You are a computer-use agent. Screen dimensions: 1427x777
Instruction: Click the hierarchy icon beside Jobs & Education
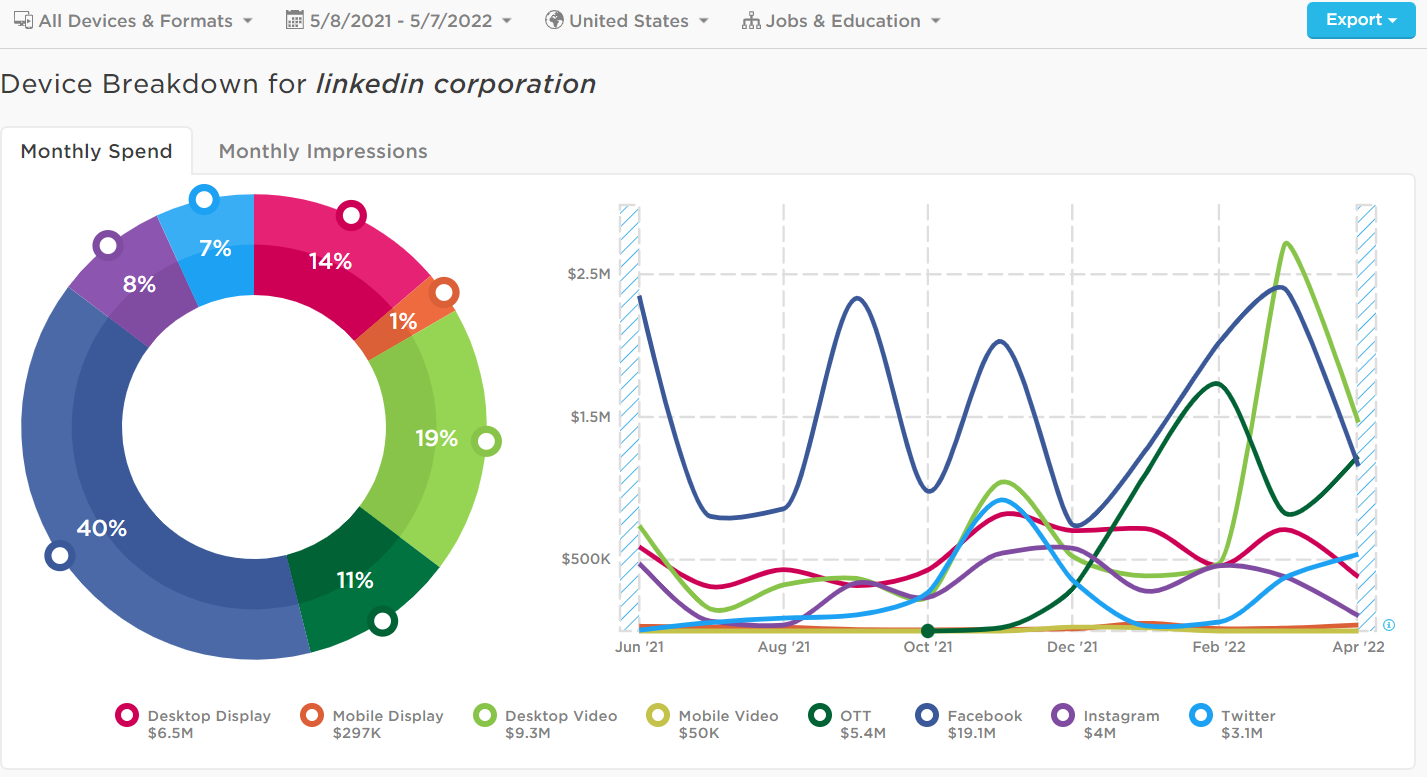click(751, 21)
